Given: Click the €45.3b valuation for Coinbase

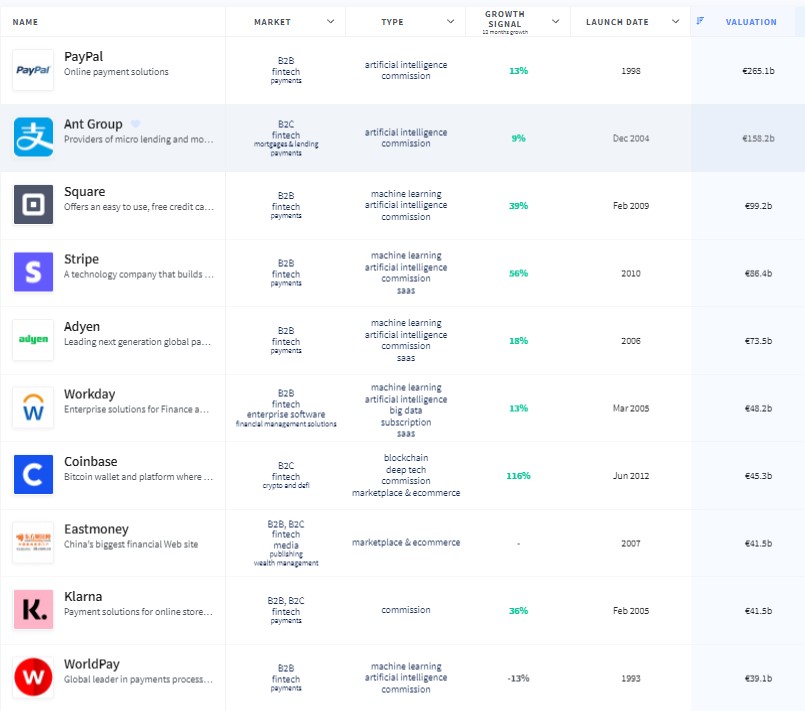Looking at the screenshot, I should tap(758, 476).
